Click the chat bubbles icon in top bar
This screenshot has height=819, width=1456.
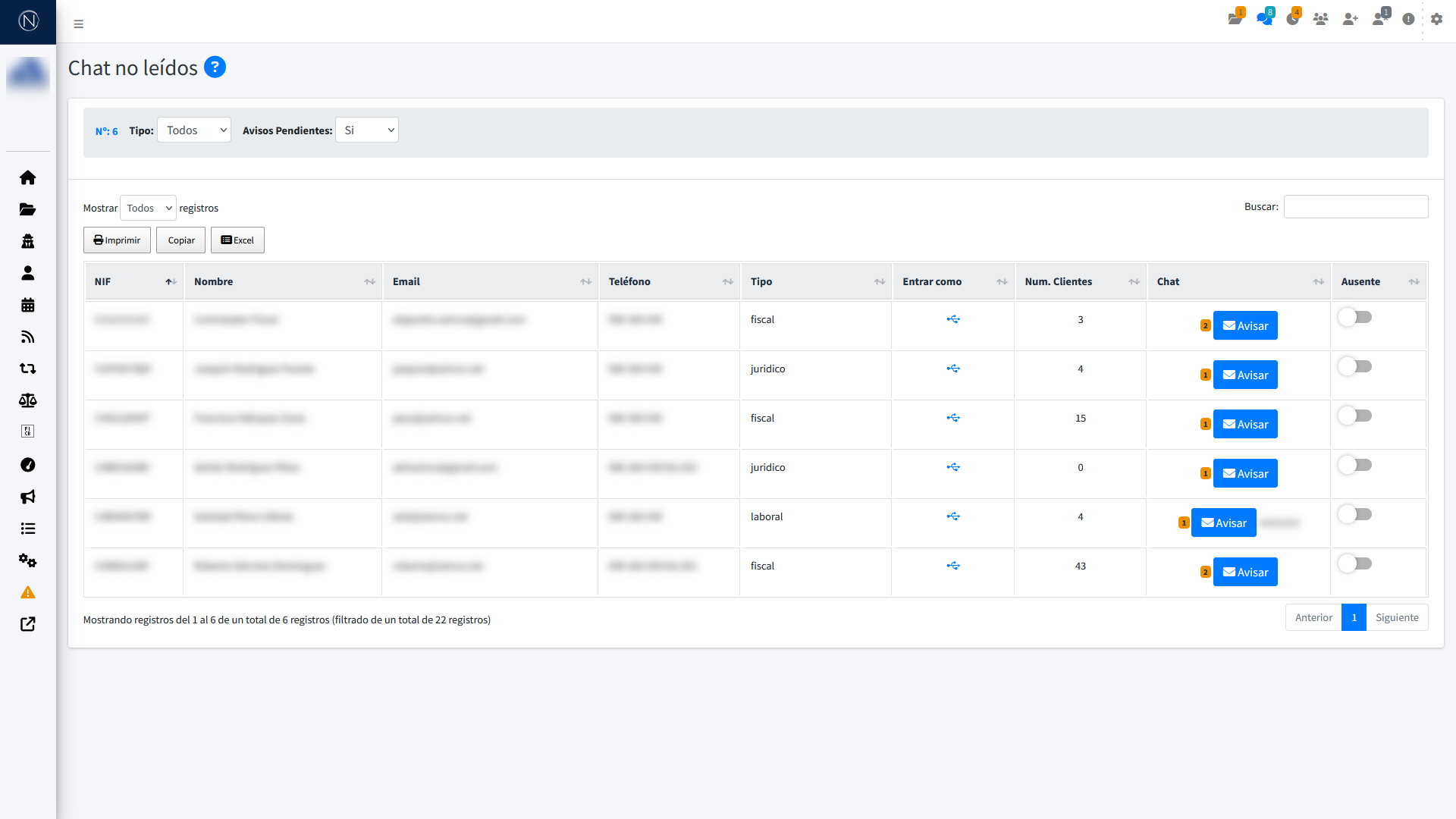click(1263, 19)
